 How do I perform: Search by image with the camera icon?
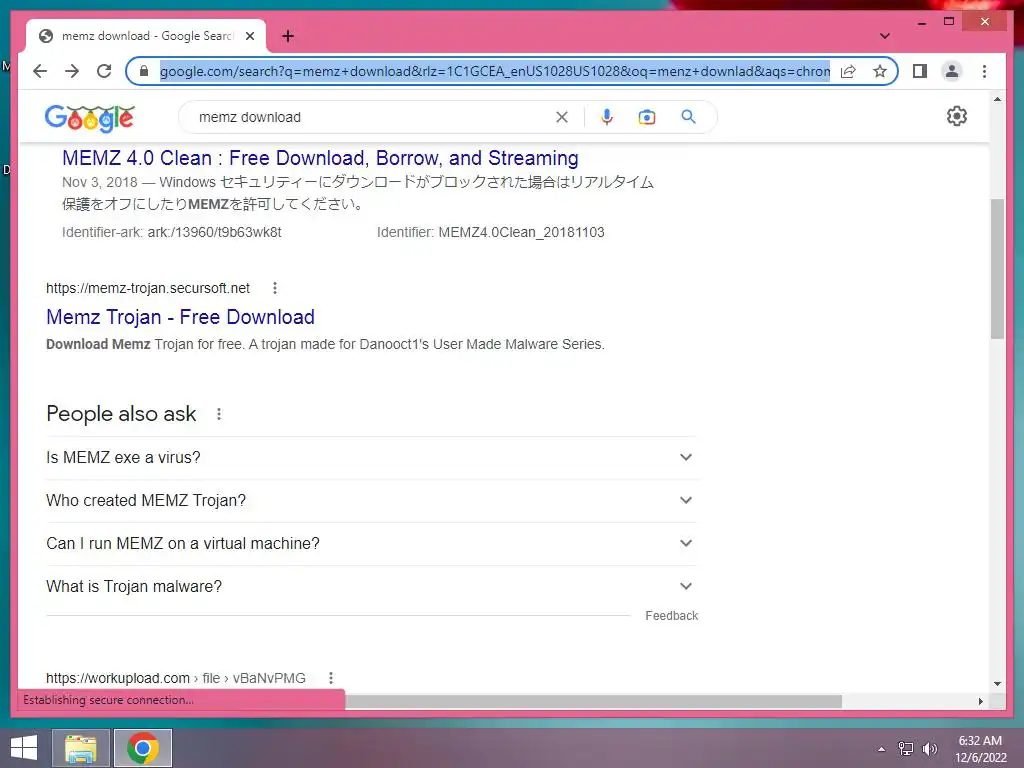click(x=647, y=117)
